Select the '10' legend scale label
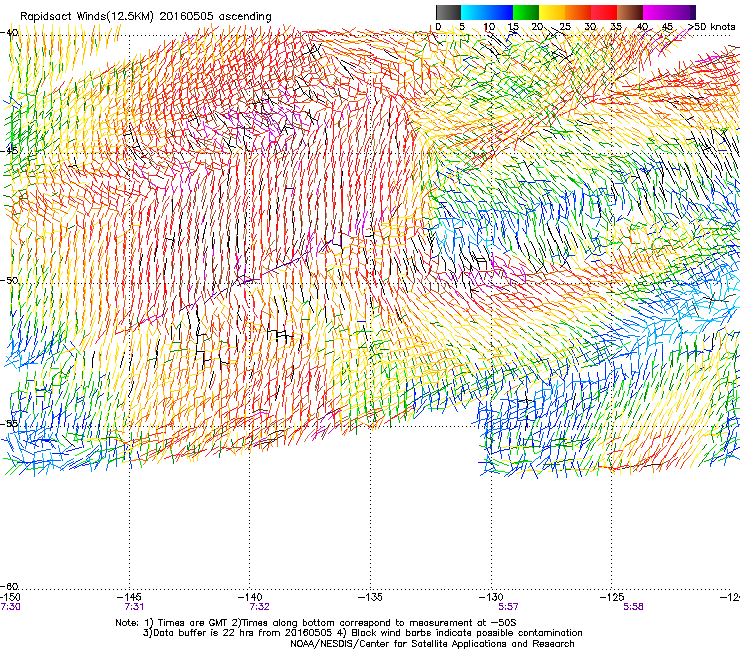Image resolution: width=740 pixels, height=650 pixels. coord(489,26)
